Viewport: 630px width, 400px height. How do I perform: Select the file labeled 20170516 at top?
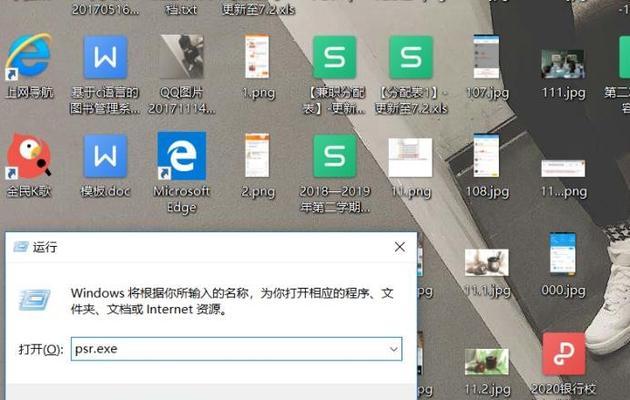105,8
